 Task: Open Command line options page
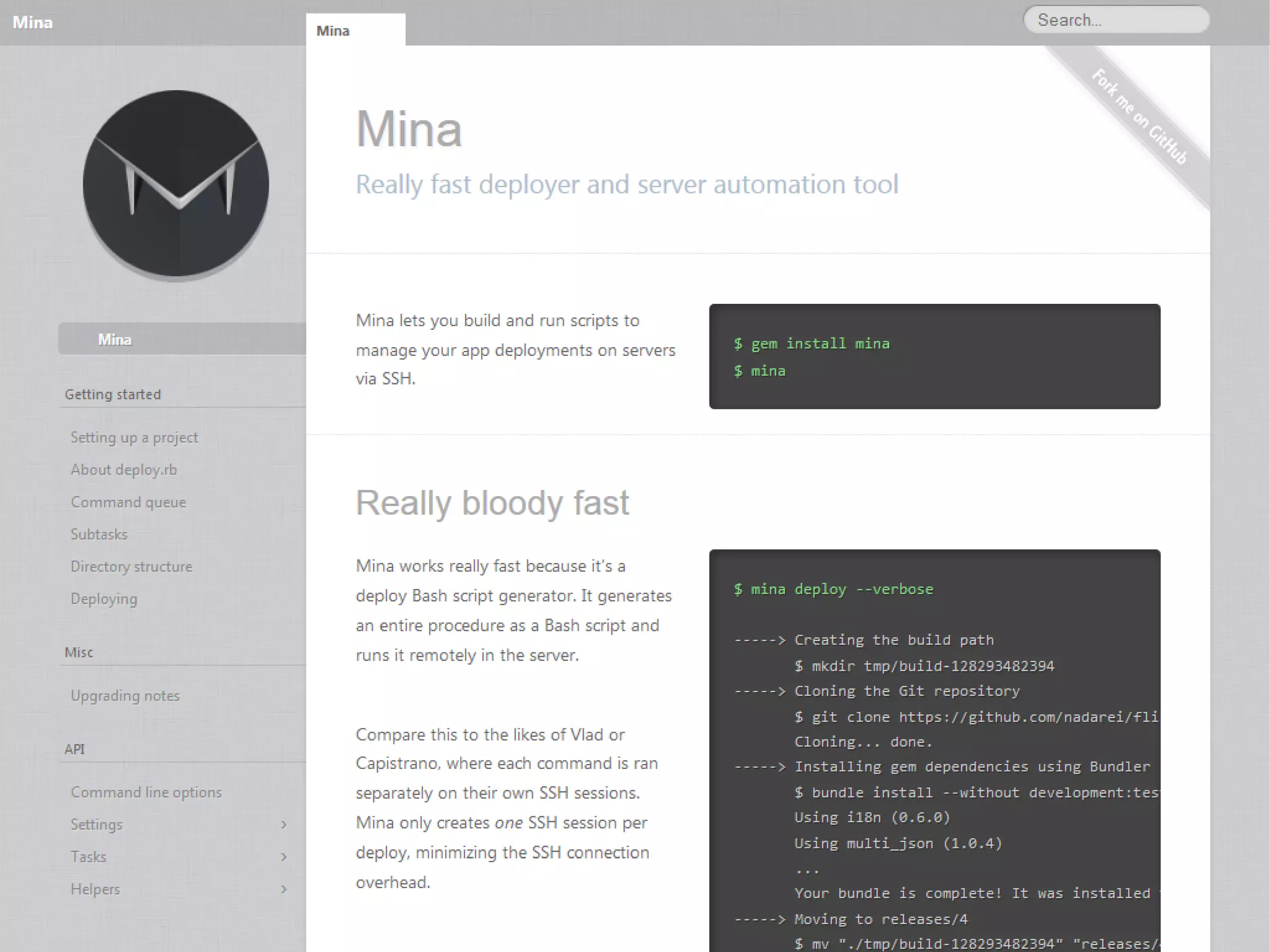pyautogui.click(x=146, y=793)
